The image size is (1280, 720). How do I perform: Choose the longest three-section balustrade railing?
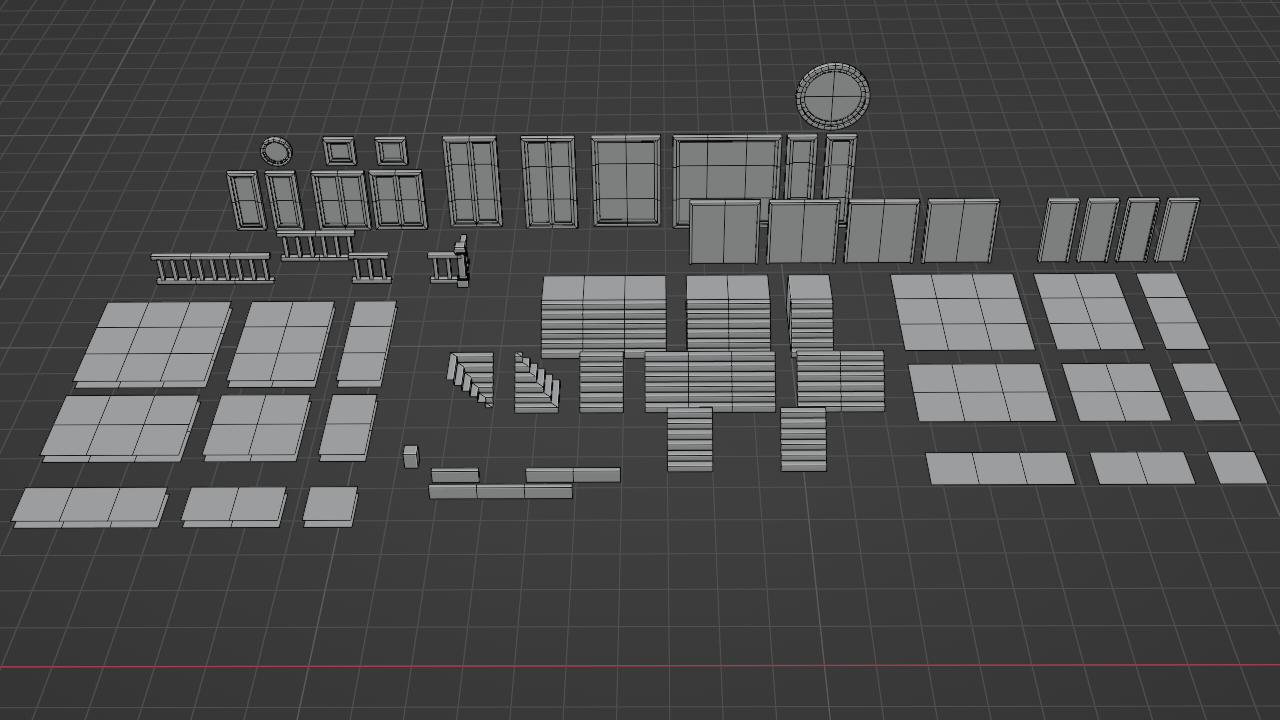click(212, 268)
